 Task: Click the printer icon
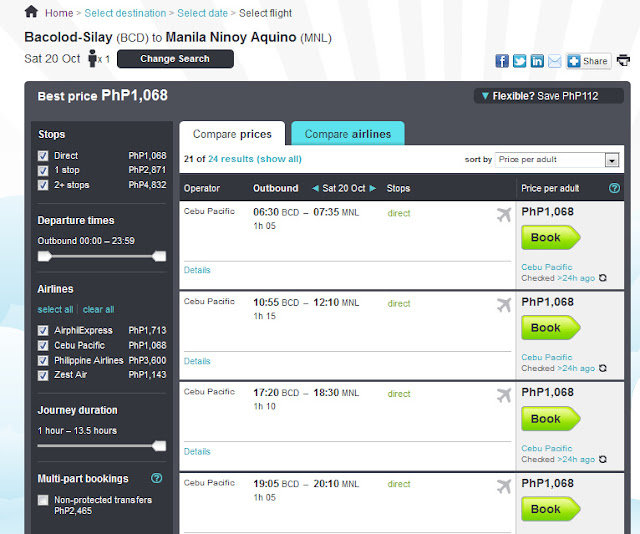tap(623, 60)
